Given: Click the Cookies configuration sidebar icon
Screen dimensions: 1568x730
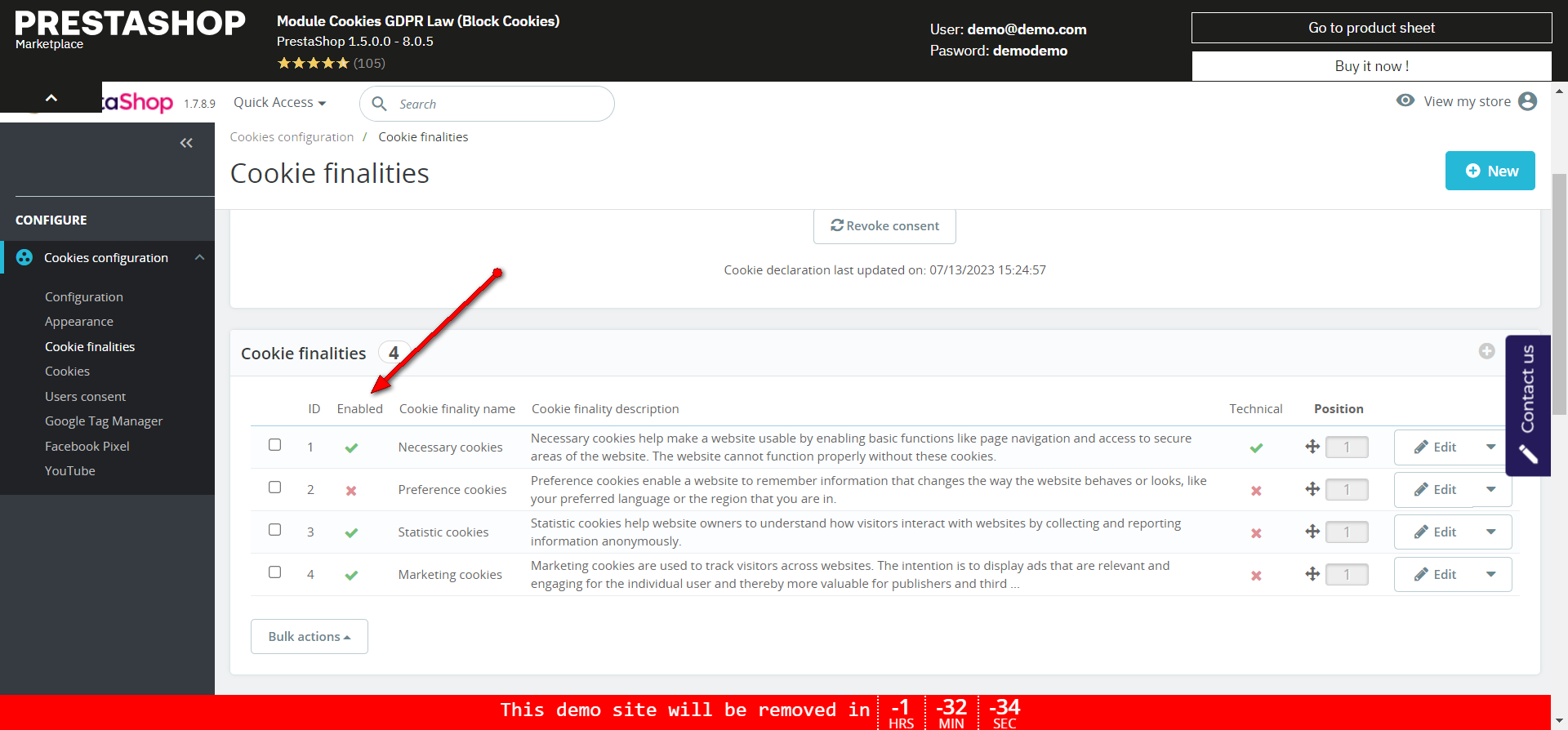Looking at the screenshot, I should tap(24, 257).
